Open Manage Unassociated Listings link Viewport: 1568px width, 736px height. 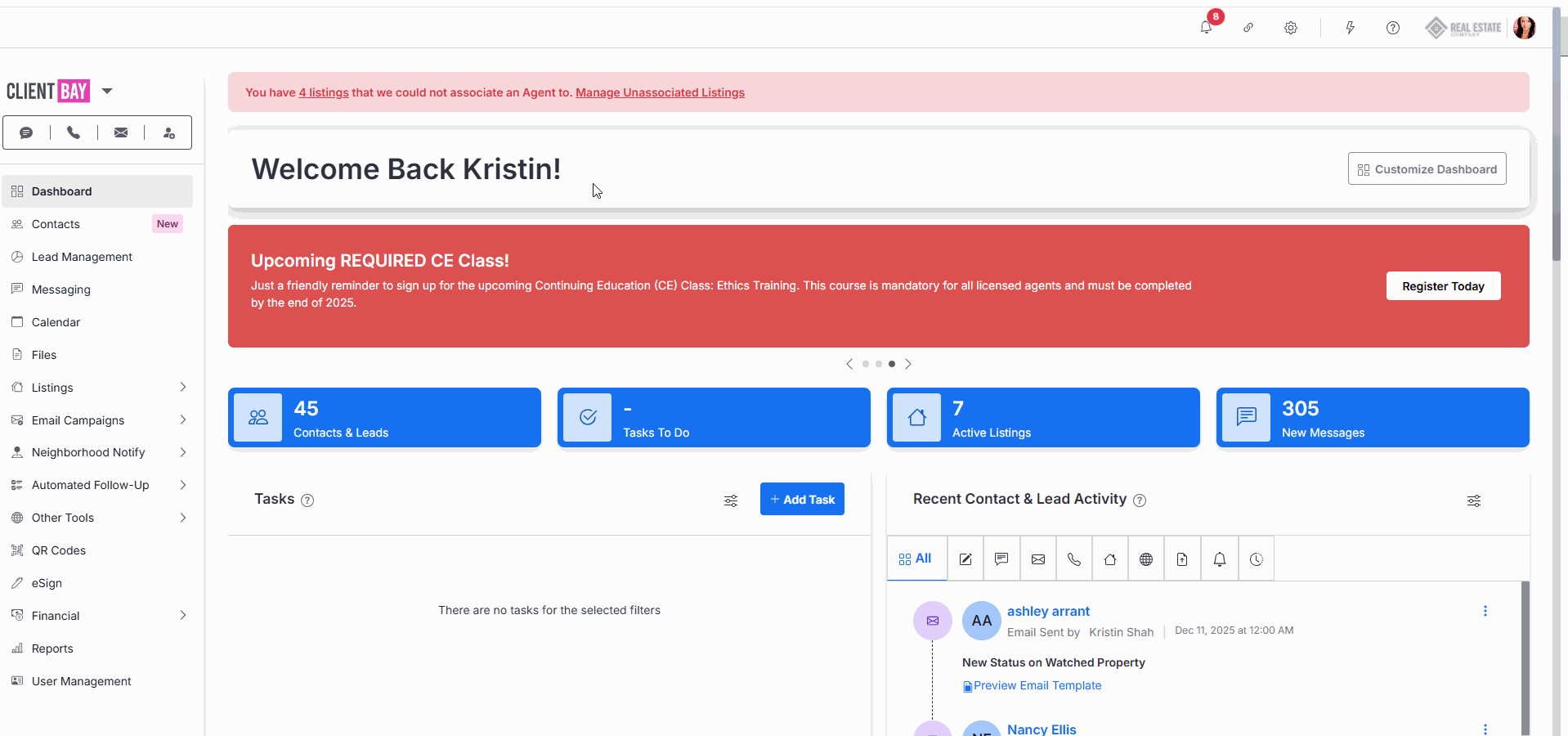(660, 92)
